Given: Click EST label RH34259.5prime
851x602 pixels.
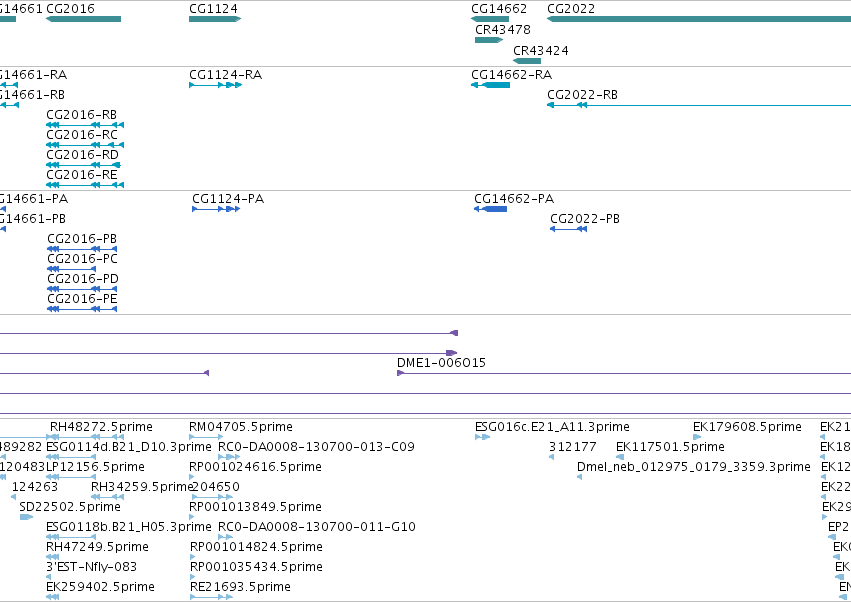Looking at the screenshot, I should pyautogui.click(x=142, y=487).
